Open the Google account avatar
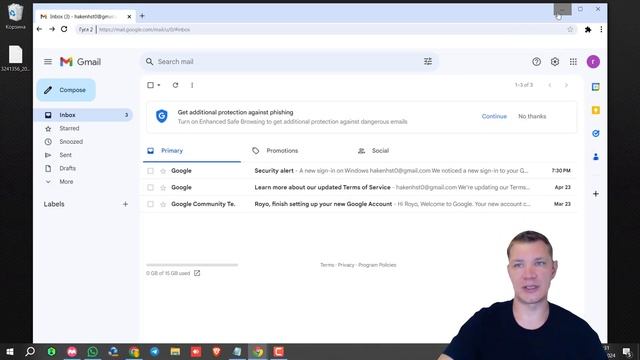Screen dimensions: 640x360 coord(593,62)
